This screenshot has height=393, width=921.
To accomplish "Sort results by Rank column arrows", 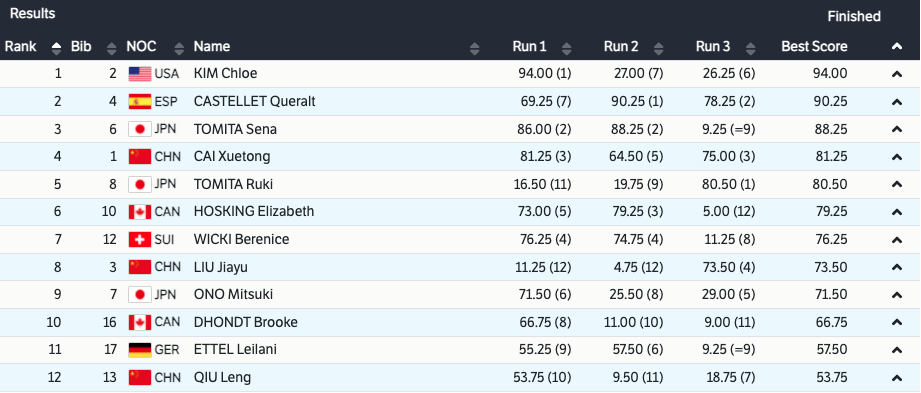I will [x=56, y=48].
